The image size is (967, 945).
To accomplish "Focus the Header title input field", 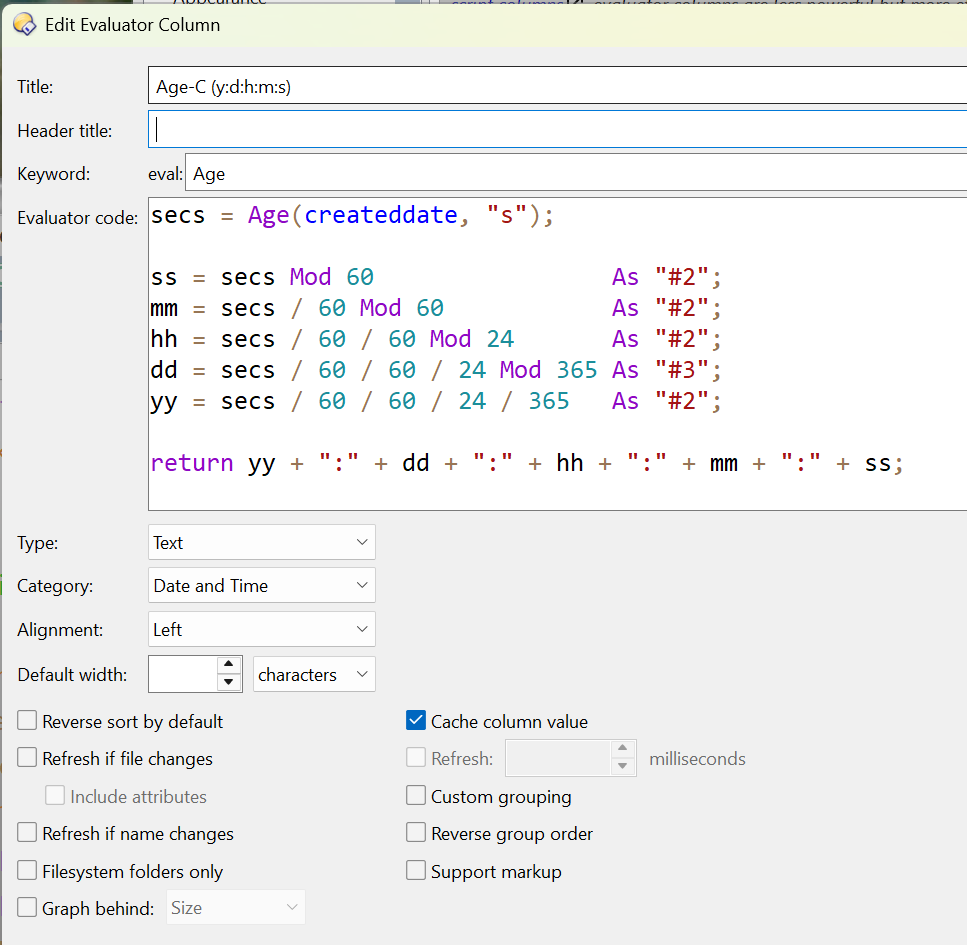I will click(x=556, y=130).
